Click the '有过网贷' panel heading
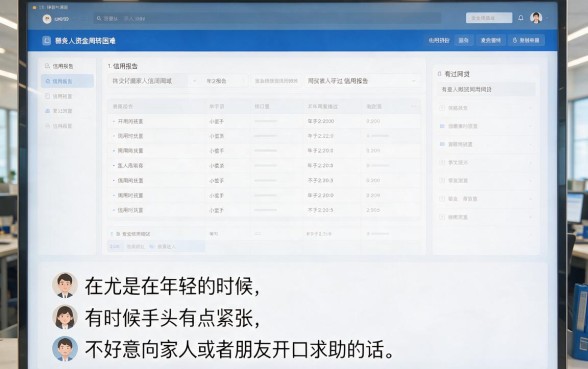This screenshot has width=588, height=369. [457, 74]
